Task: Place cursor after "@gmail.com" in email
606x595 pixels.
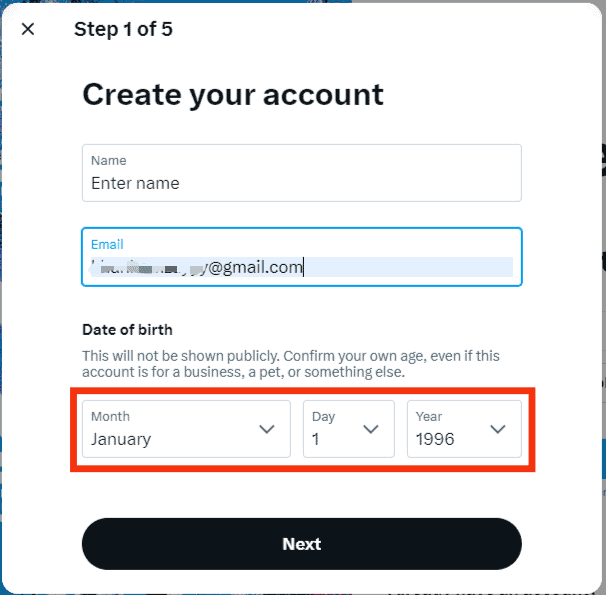Action: click(304, 267)
